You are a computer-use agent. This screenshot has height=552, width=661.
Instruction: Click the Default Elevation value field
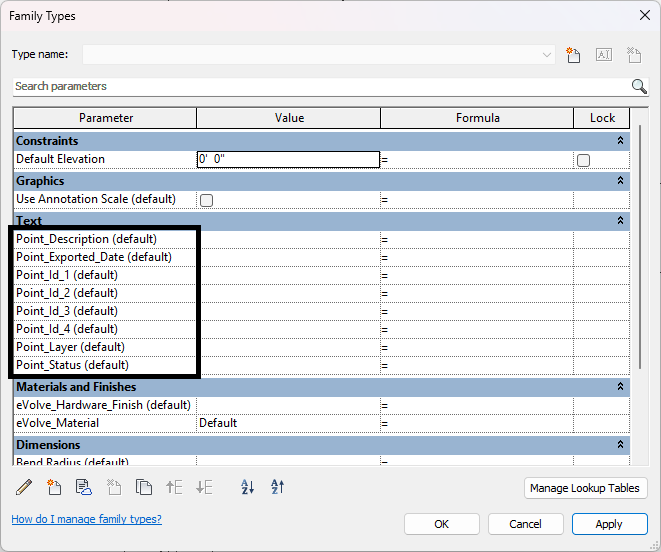288,159
